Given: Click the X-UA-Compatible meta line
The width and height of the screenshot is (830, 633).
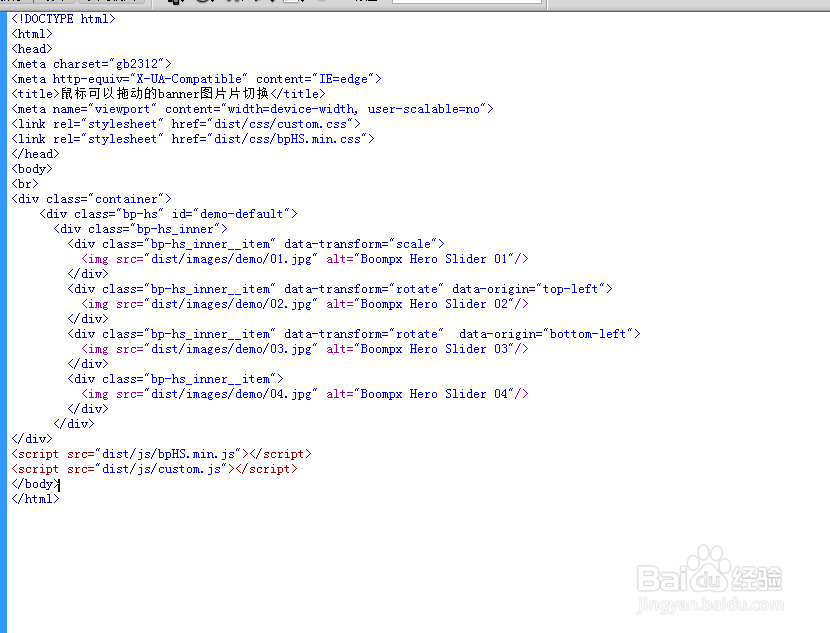Looking at the screenshot, I should pos(196,79).
